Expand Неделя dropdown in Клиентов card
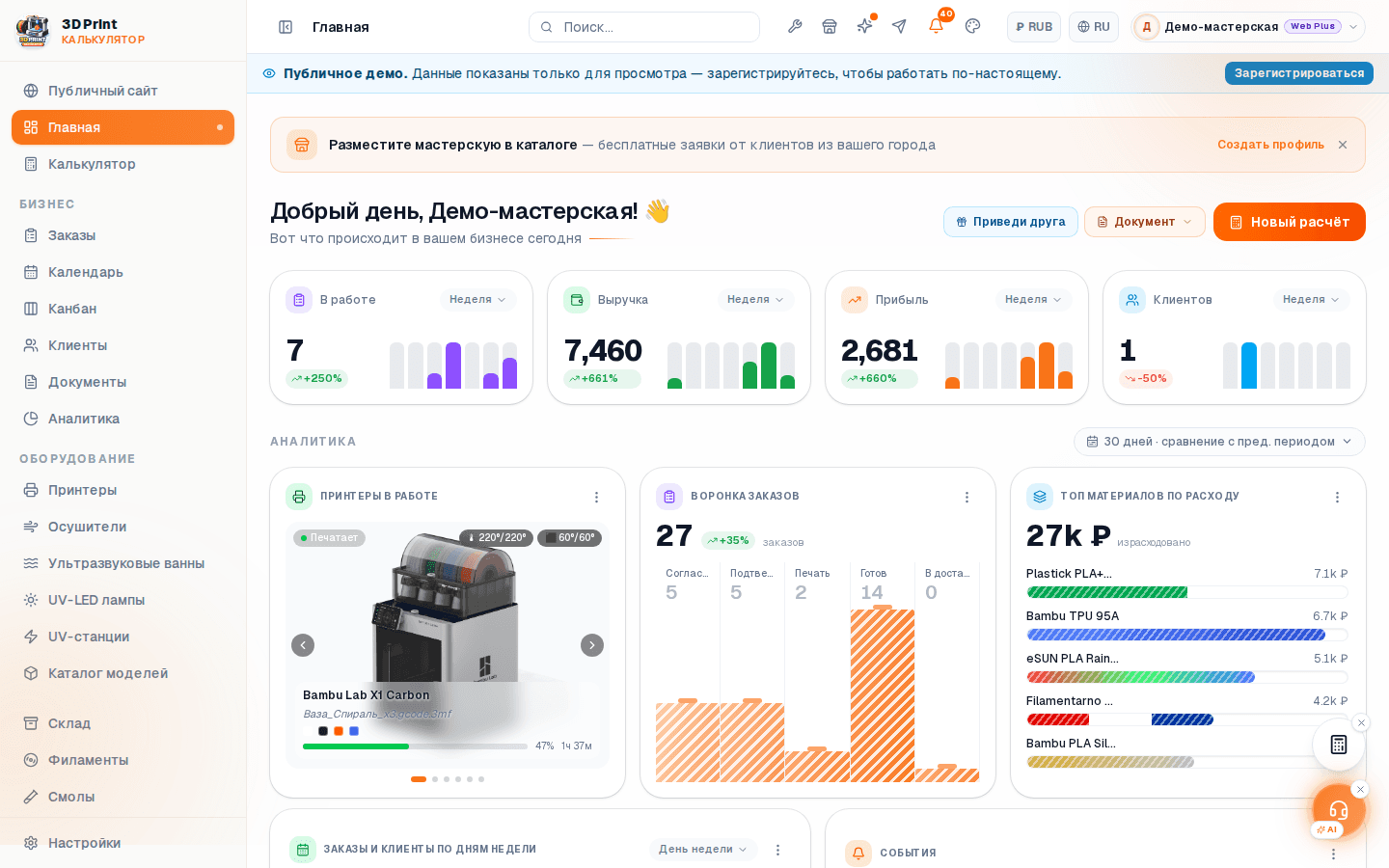The width and height of the screenshot is (1389, 868). (1312, 300)
